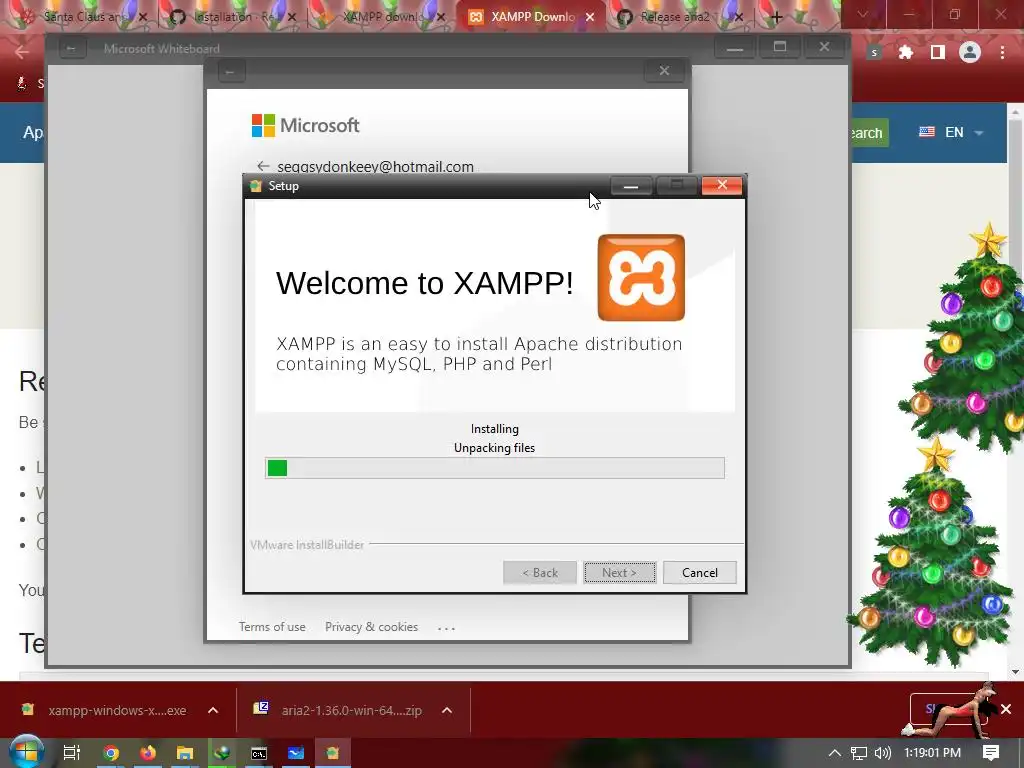
Task: Click the browser page vertical scrollbar
Action: (1015, 392)
